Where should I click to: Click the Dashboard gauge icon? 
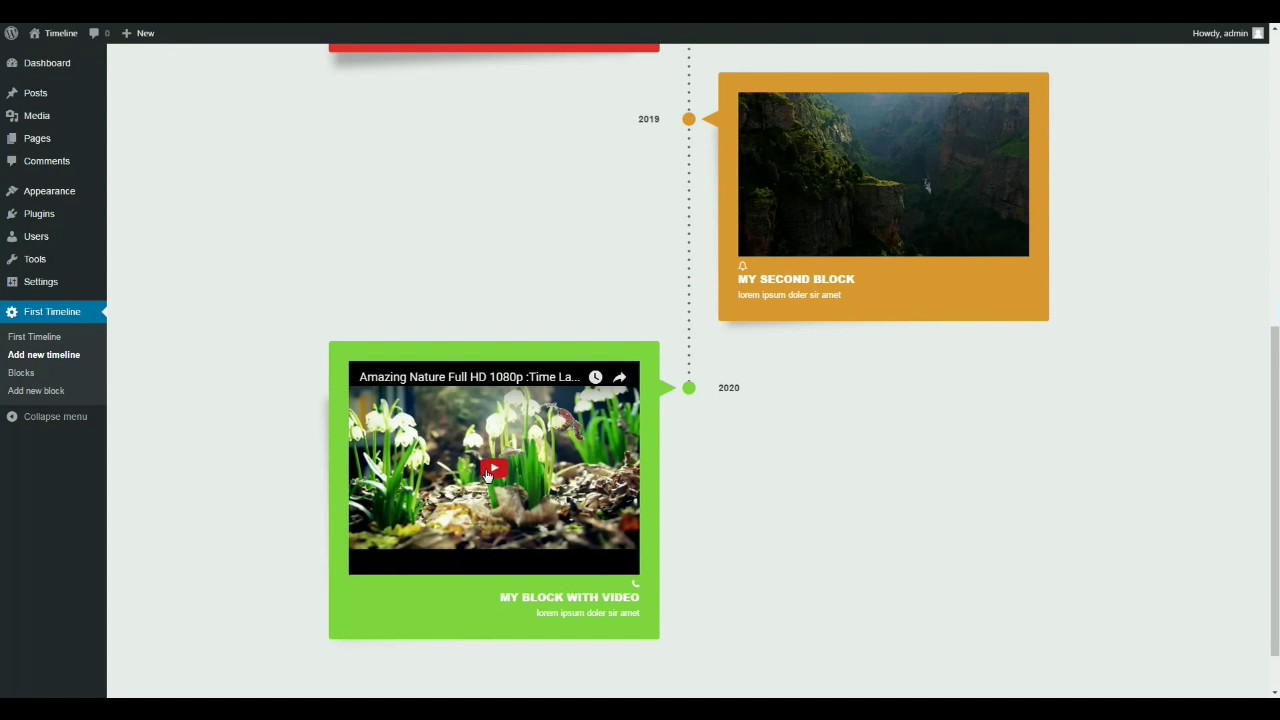coord(12,63)
